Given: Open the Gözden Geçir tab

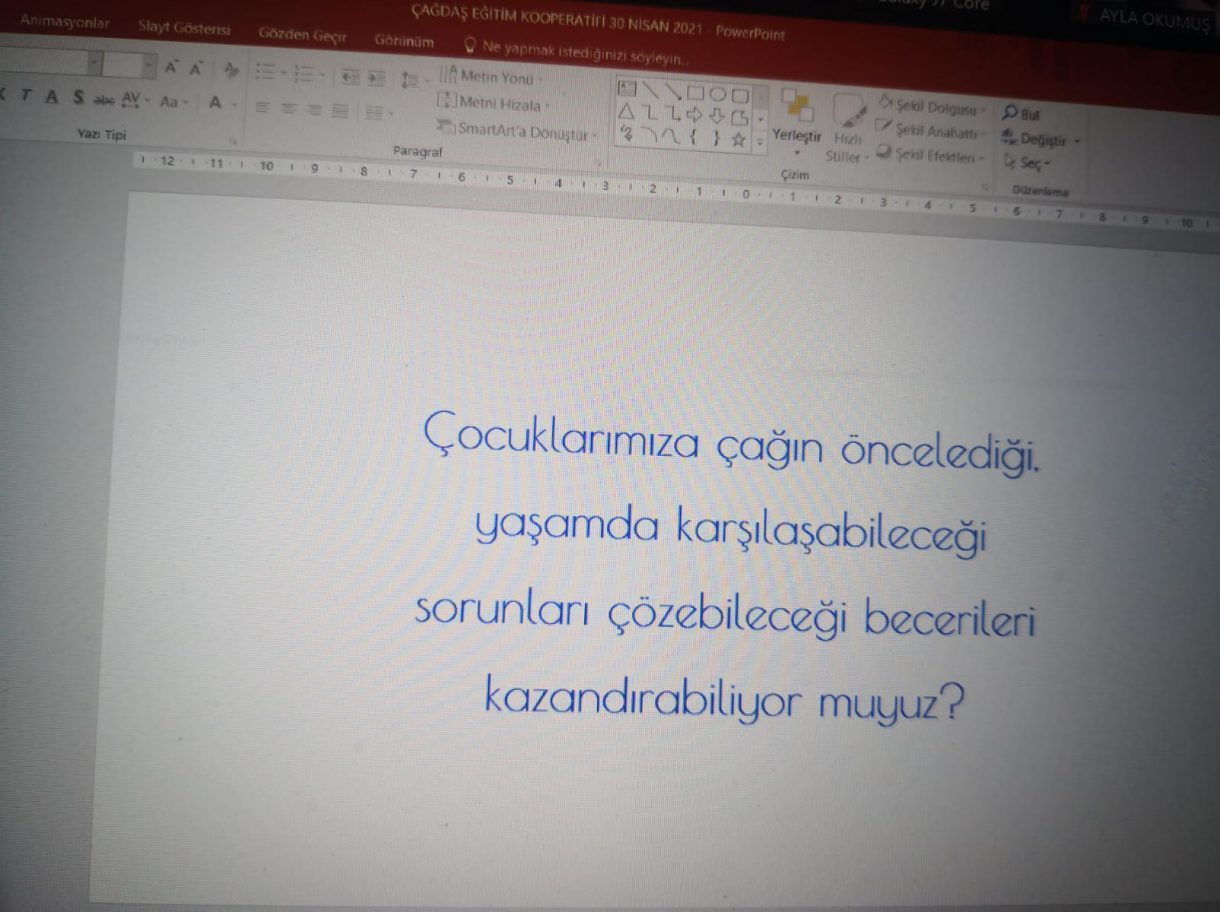Looking at the screenshot, I should point(302,35).
